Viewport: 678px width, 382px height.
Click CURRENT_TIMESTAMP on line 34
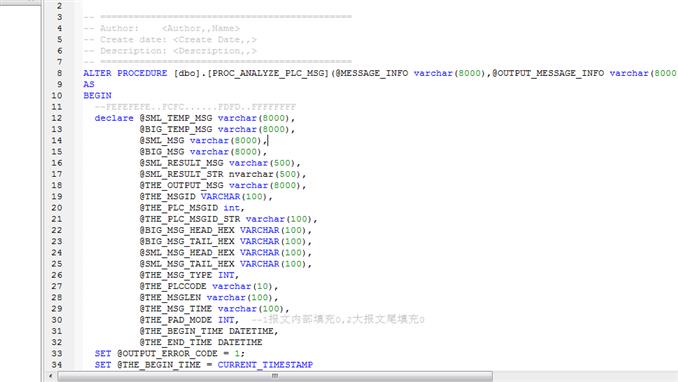tap(265, 365)
